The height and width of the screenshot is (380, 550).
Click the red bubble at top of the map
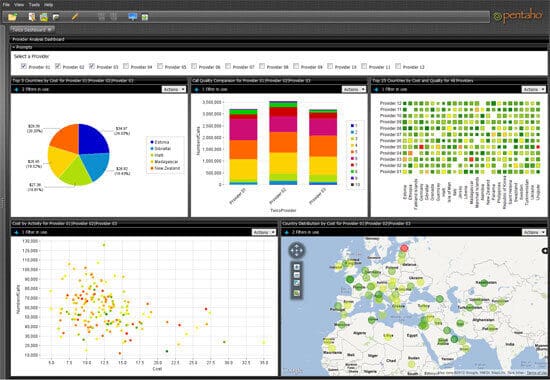click(404, 248)
